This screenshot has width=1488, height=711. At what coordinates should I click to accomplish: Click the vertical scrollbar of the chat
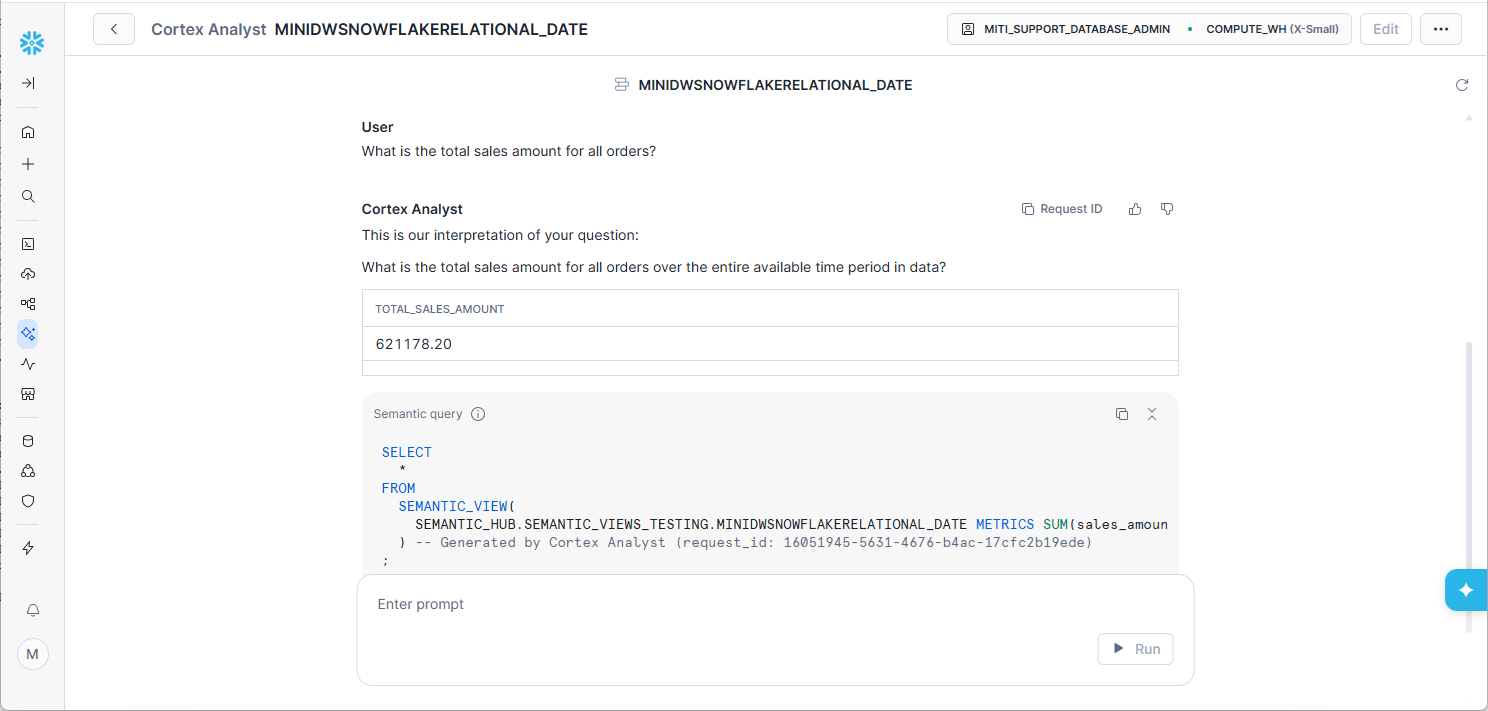click(x=1469, y=480)
